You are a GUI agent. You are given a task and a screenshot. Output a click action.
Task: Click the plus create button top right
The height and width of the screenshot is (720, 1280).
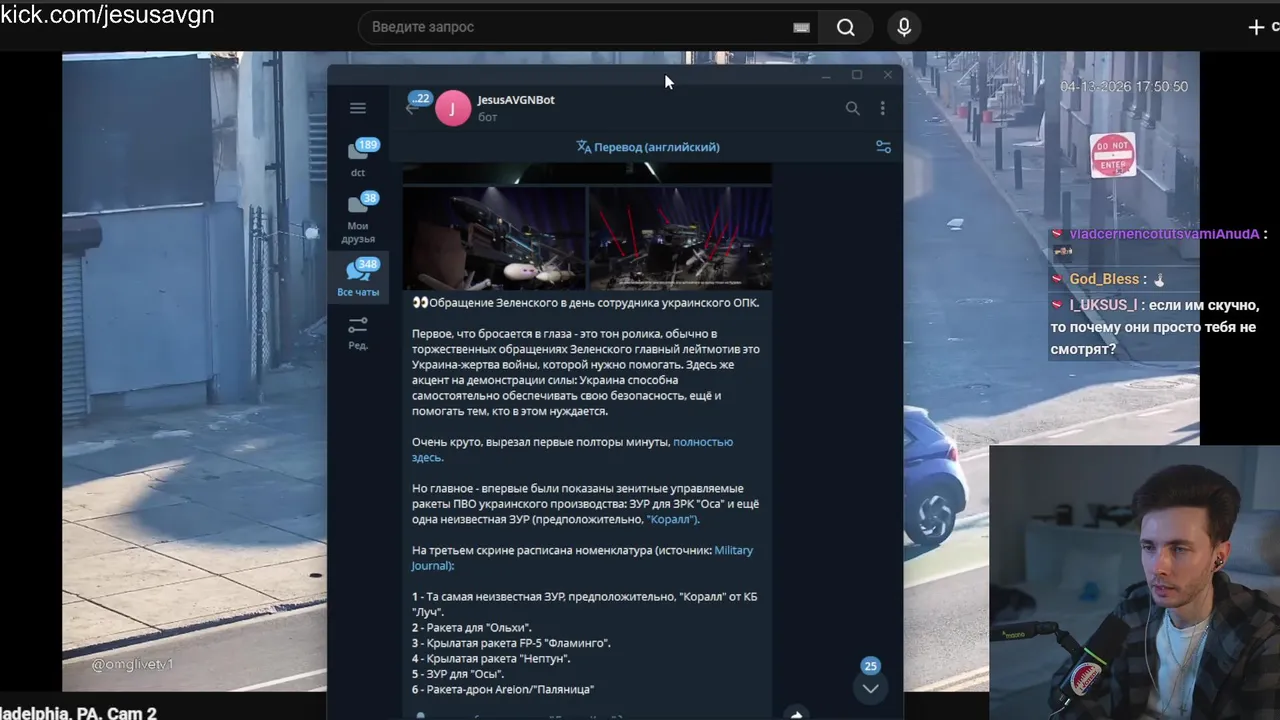(x=1257, y=27)
